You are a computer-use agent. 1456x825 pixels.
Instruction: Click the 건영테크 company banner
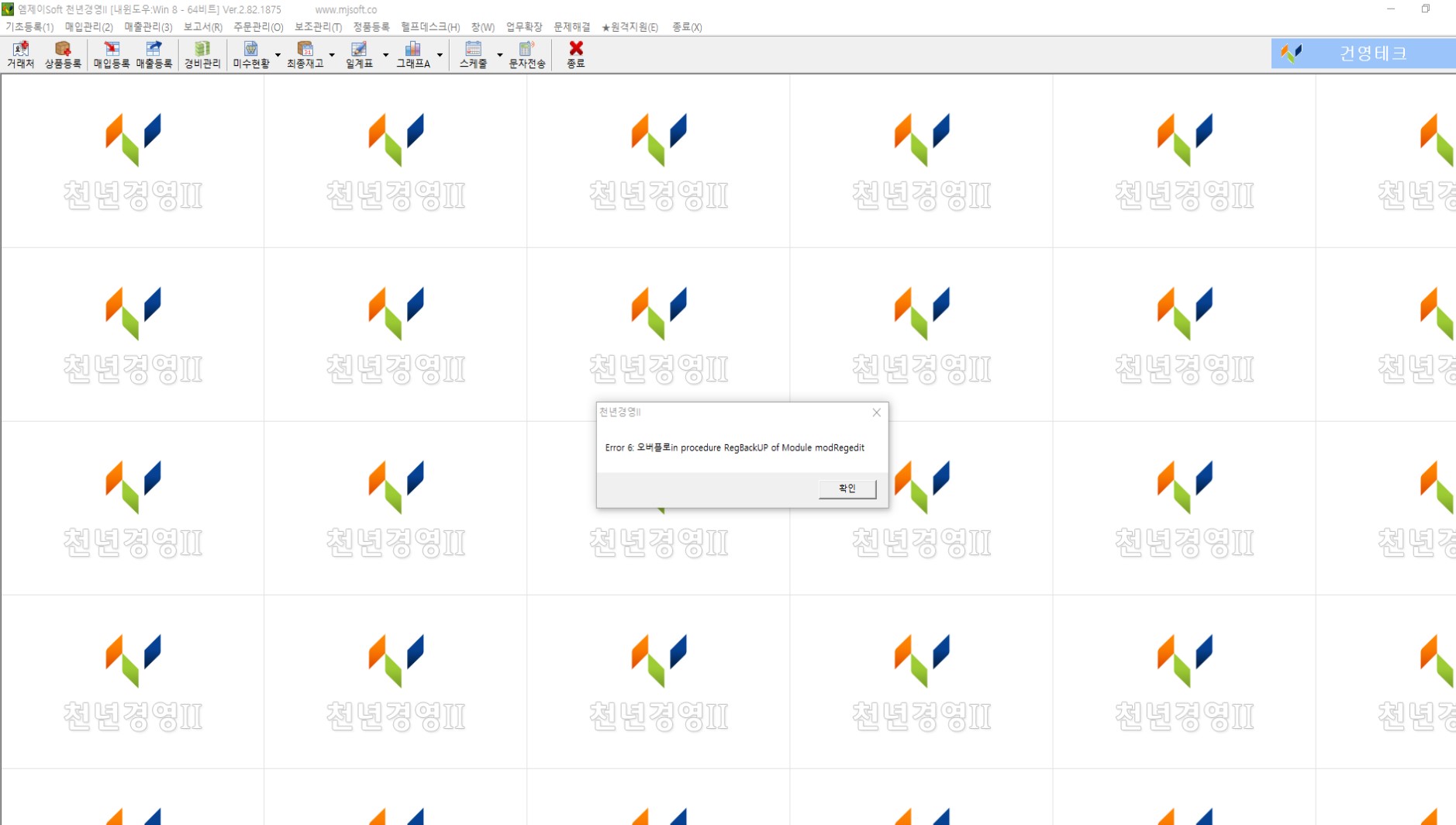(1363, 54)
